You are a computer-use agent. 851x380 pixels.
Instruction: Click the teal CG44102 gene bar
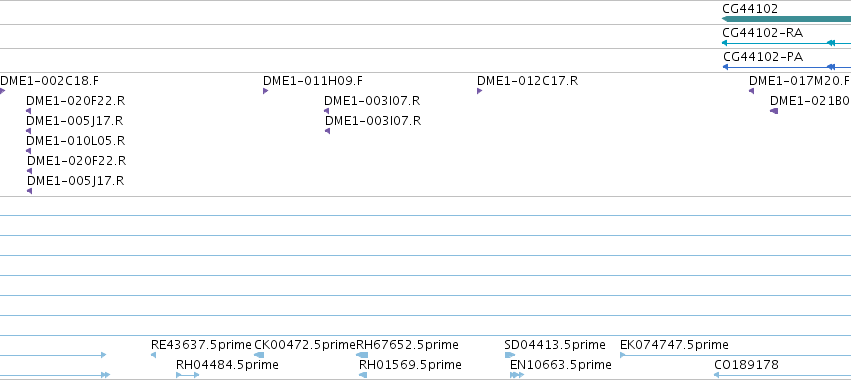click(786, 19)
